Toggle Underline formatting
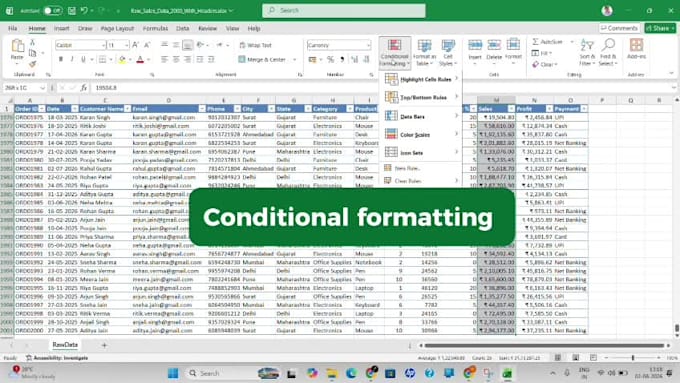680x383 pixels. 83,59
